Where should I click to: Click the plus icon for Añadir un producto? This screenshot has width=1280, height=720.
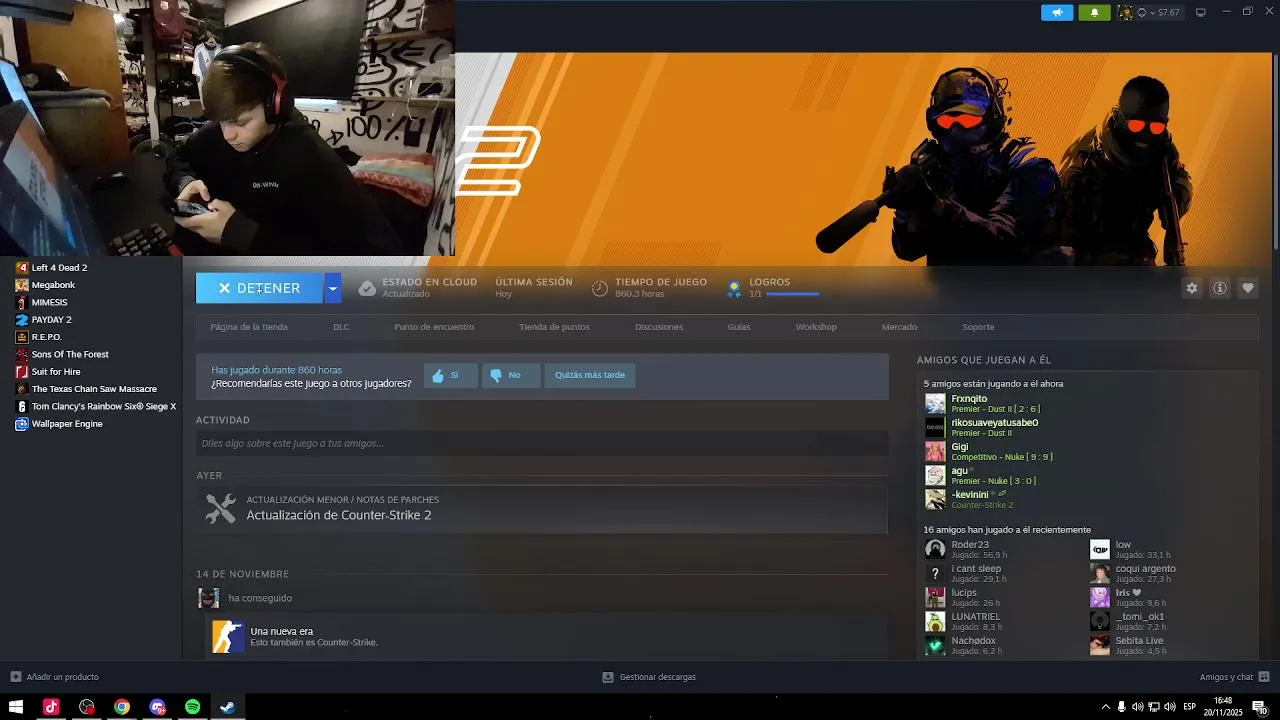(x=15, y=677)
